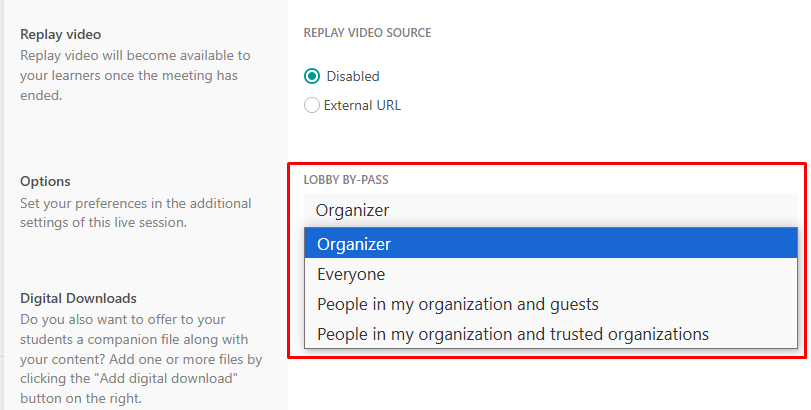Image resolution: width=811 pixels, height=410 pixels.
Task: Click the LOBBY BY-PASS label
Action: tap(346, 180)
